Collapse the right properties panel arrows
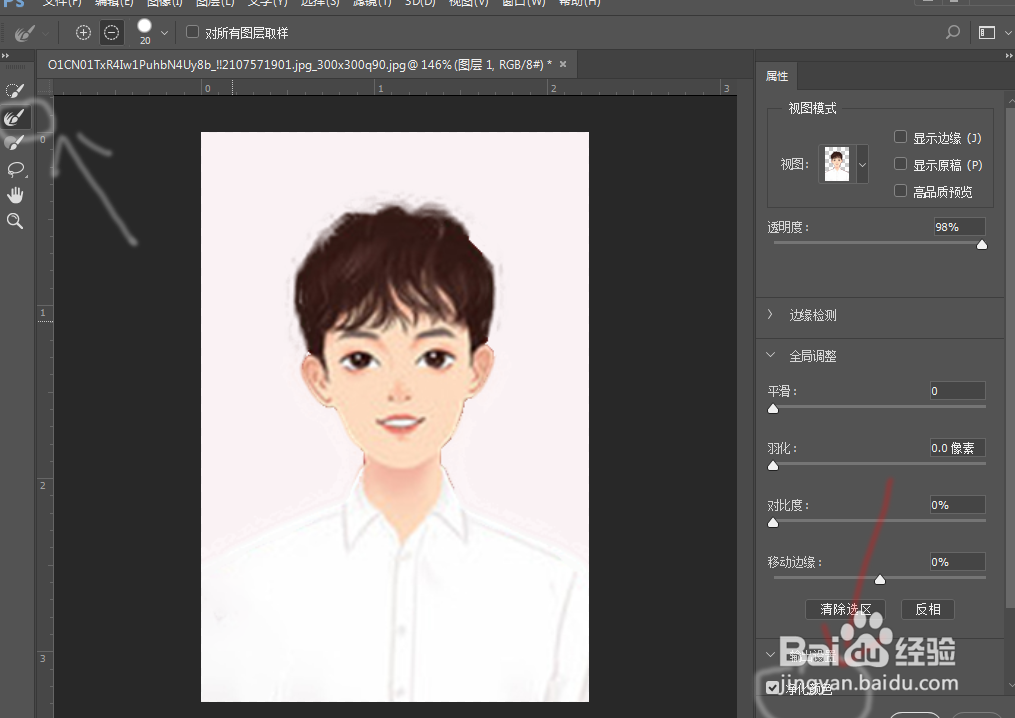The height and width of the screenshot is (718, 1015). click(1009, 56)
